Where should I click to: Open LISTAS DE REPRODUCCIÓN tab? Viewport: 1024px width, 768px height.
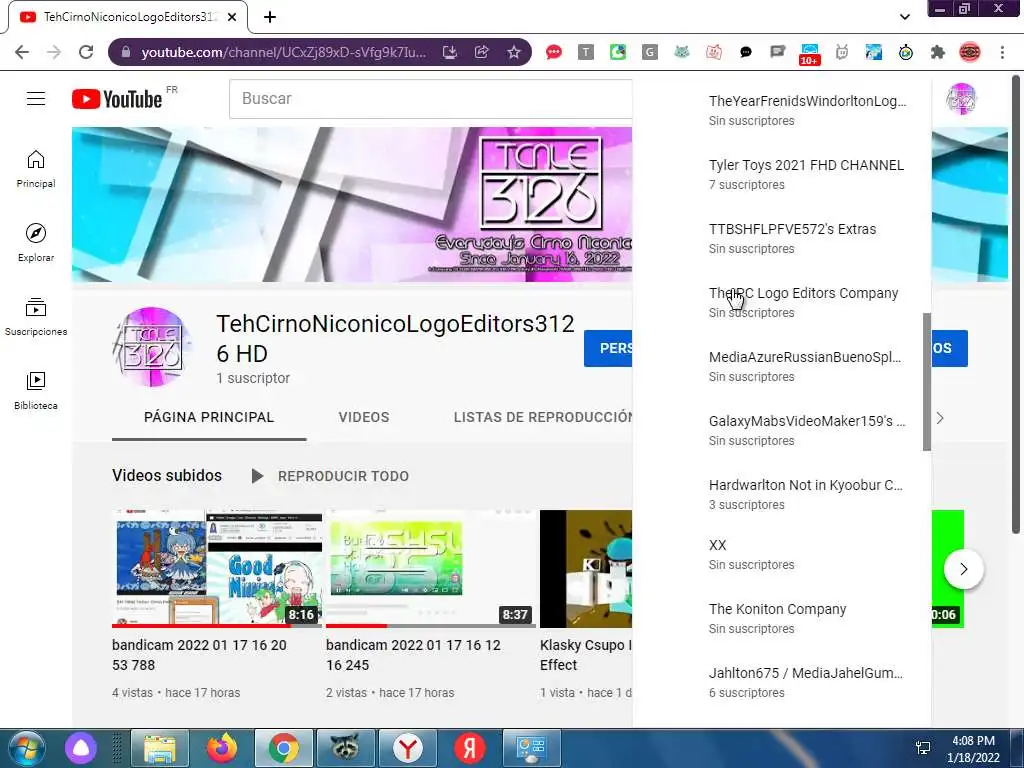click(x=543, y=417)
